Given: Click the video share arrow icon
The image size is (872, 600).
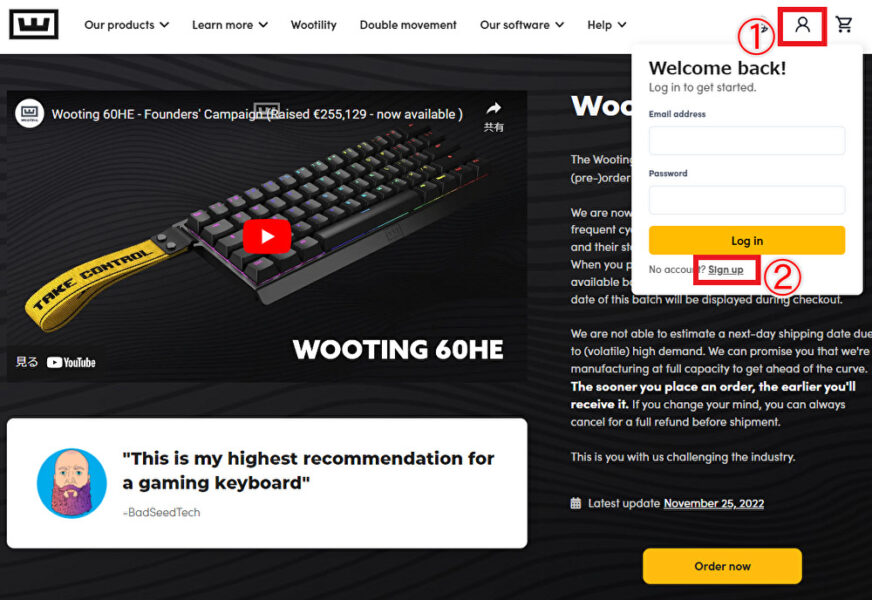Looking at the screenshot, I should pos(493,108).
